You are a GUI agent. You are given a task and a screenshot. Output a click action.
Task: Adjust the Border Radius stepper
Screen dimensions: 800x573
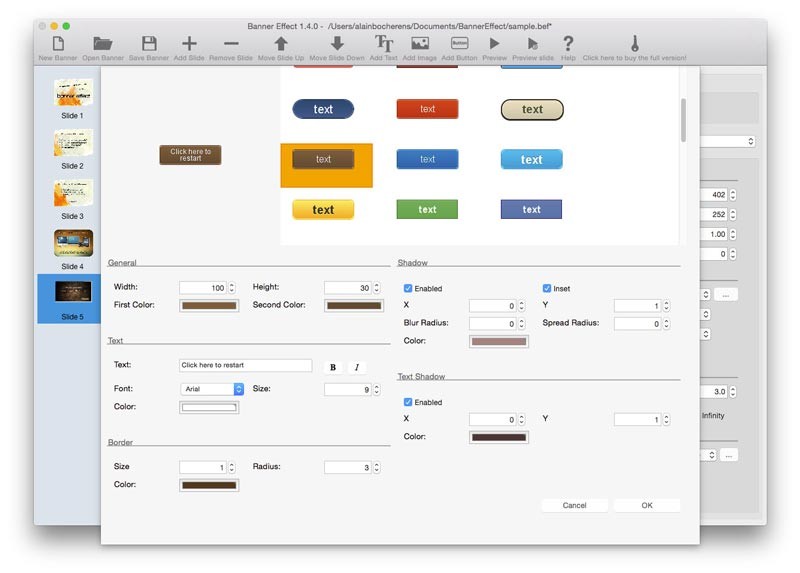(x=377, y=467)
